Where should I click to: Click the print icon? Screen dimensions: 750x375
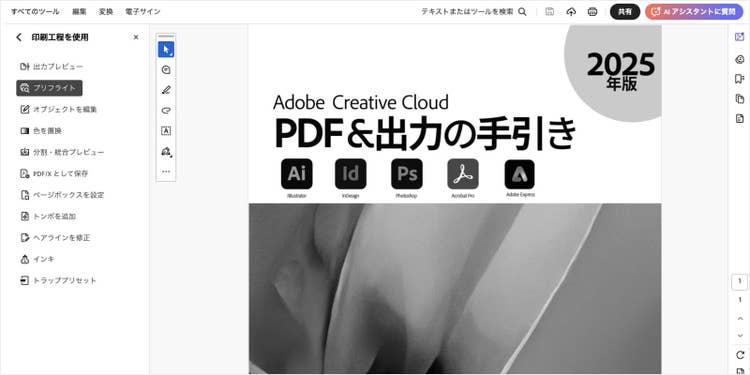[592, 12]
